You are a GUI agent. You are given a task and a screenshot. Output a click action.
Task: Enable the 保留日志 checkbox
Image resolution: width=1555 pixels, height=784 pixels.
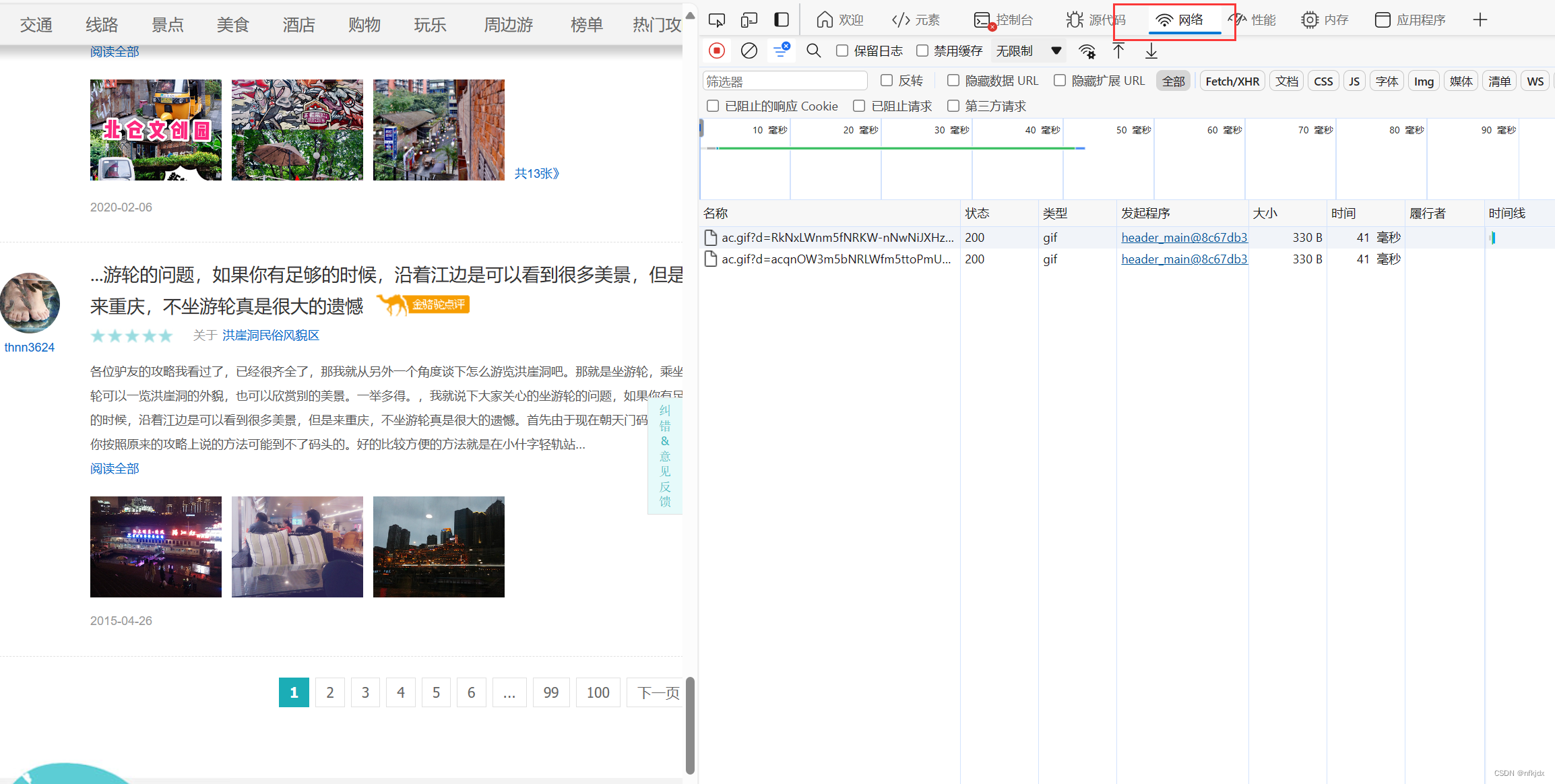pos(842,51)
